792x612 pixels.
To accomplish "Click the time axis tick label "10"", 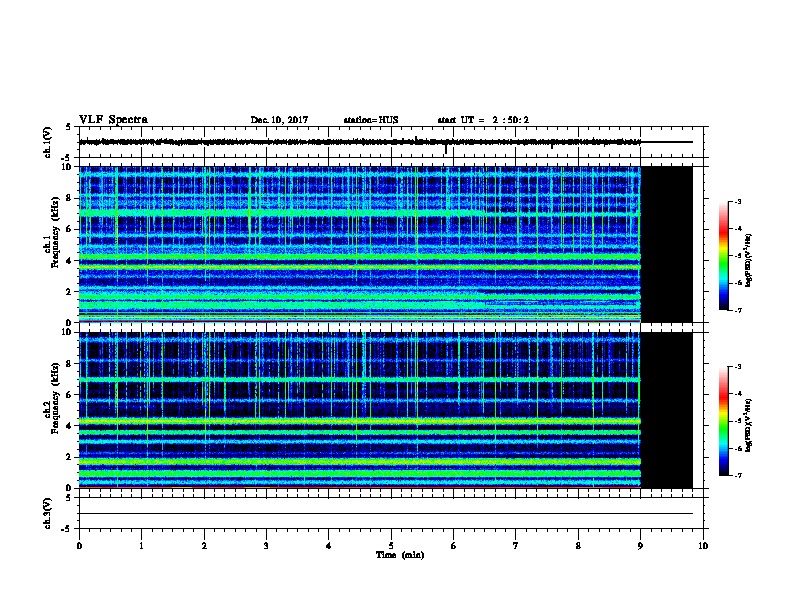I will (x=703, y=545).
